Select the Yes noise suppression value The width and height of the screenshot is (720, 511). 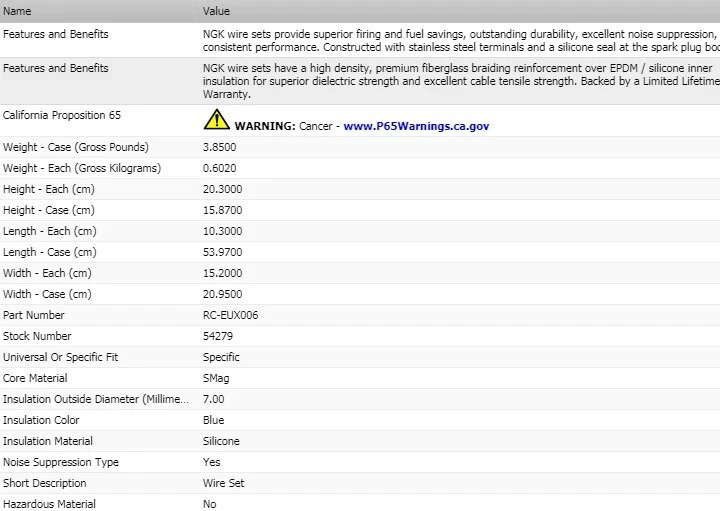click(211, 463)
